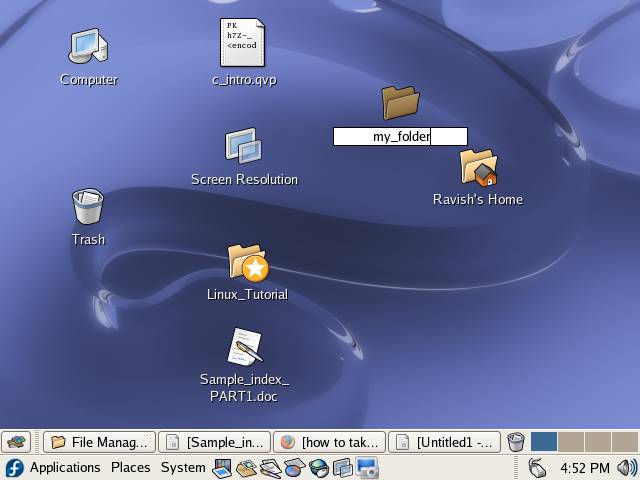Open Ravish's Home folder
Viewport: 640px width, 480px height.
click(478, 168)
